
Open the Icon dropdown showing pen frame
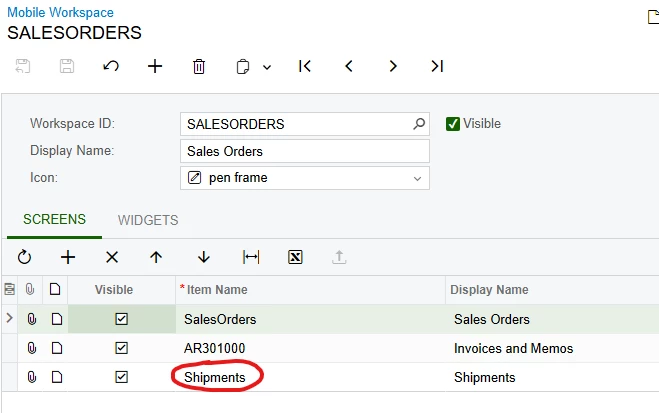point(305,178)
